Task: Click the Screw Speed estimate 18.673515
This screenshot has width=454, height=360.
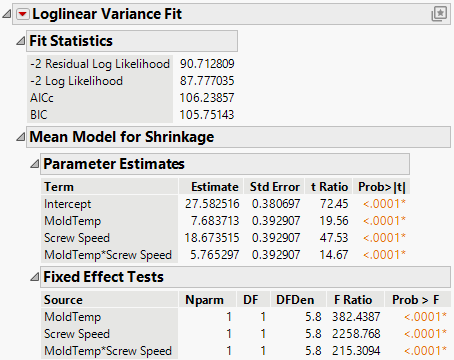Action: (x=212, y=238)
